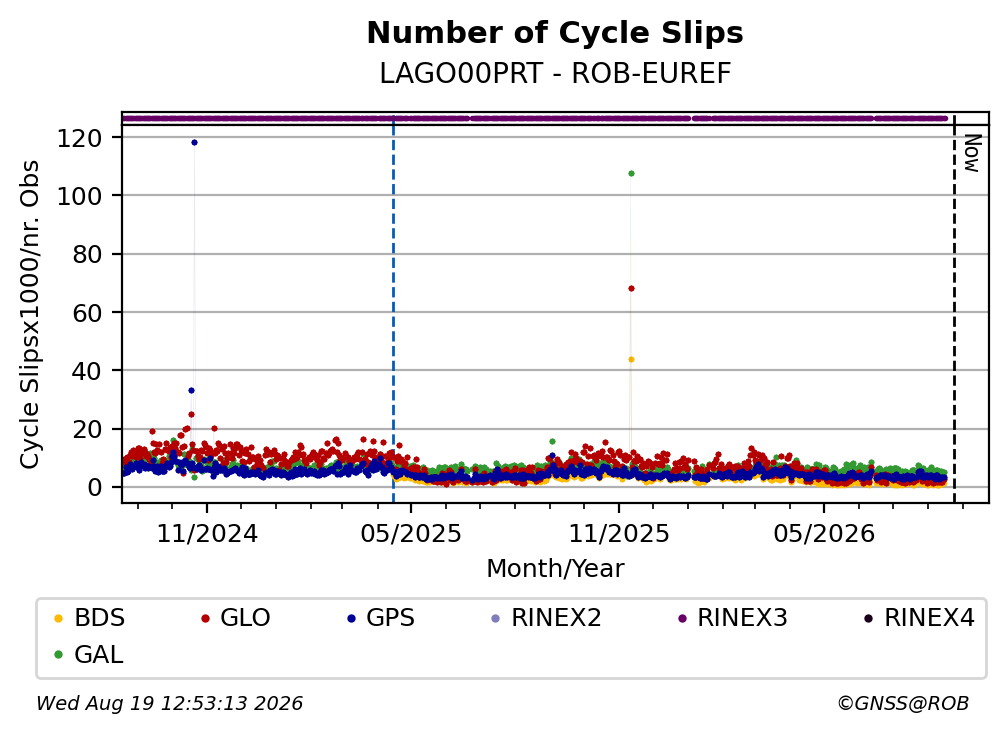1008x734 pixels.
Task: Click the y-axis title Cycle Slipsx1000/nr. Obs
Action: [x=30, y=314]
